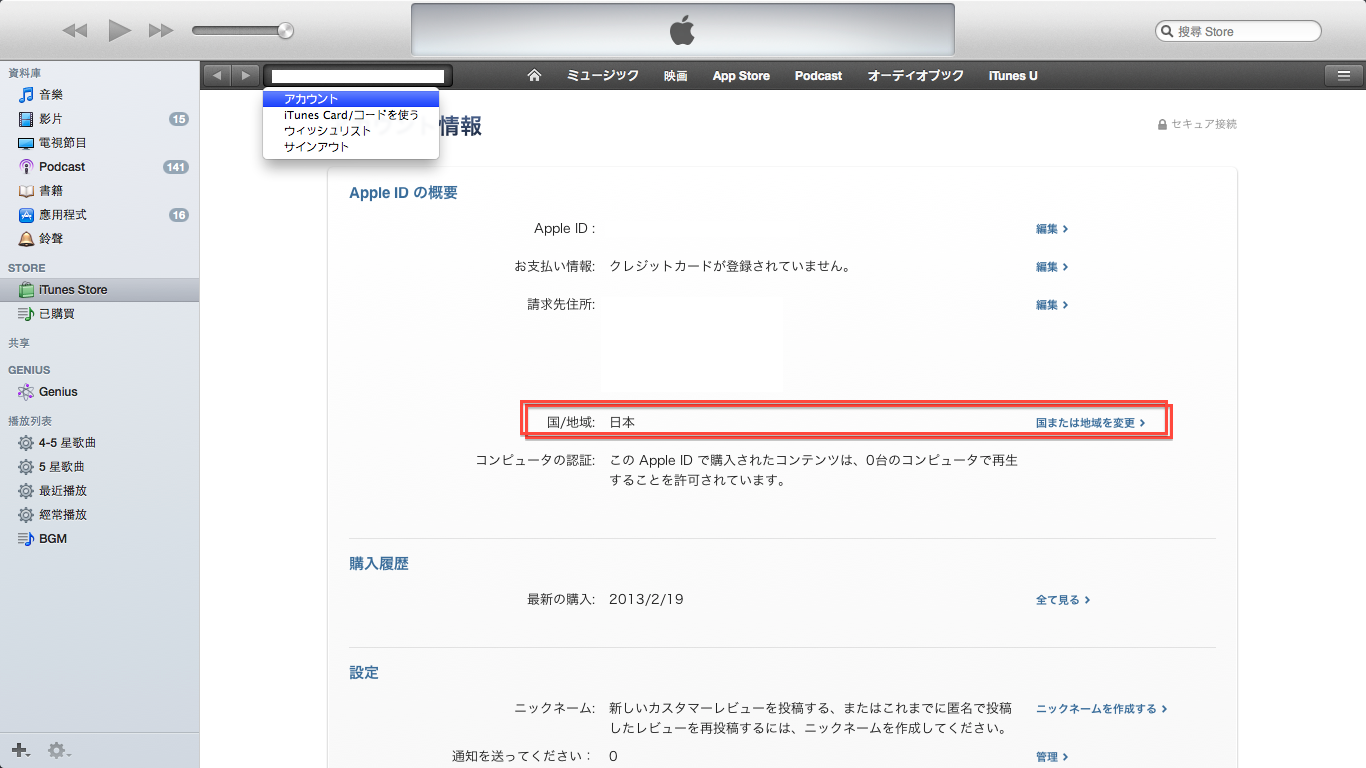Click the fast-forward next track button
Viewport: 1366px width, 768px height.
tap(161, 31)
